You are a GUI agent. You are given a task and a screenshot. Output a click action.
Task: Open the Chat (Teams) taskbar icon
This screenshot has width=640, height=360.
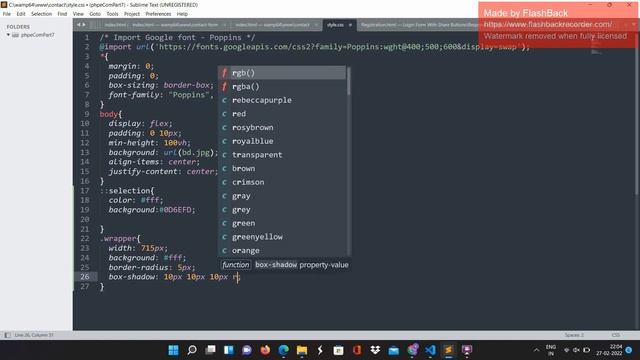click(247, 350)
